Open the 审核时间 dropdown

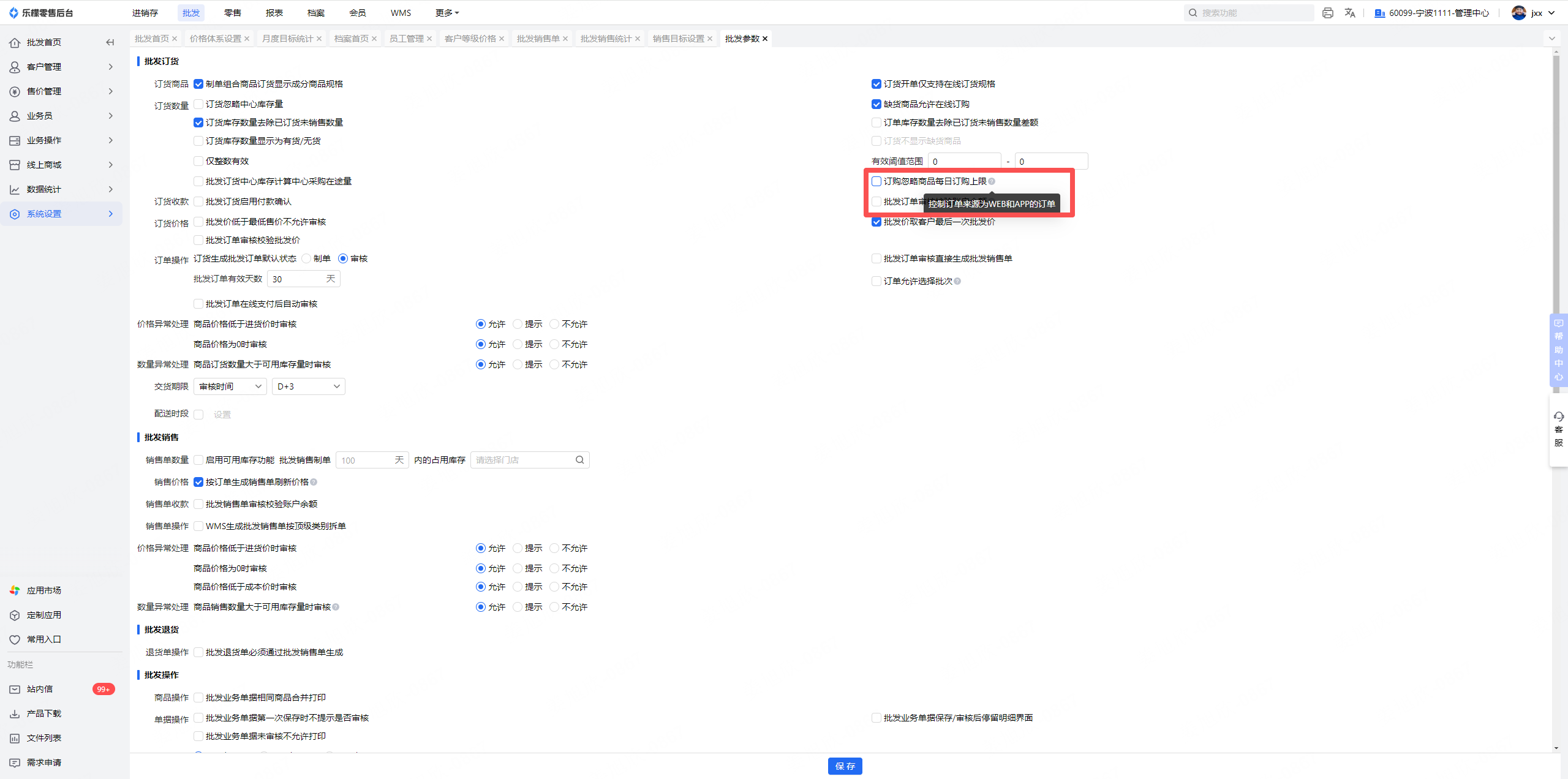(230, 386)
